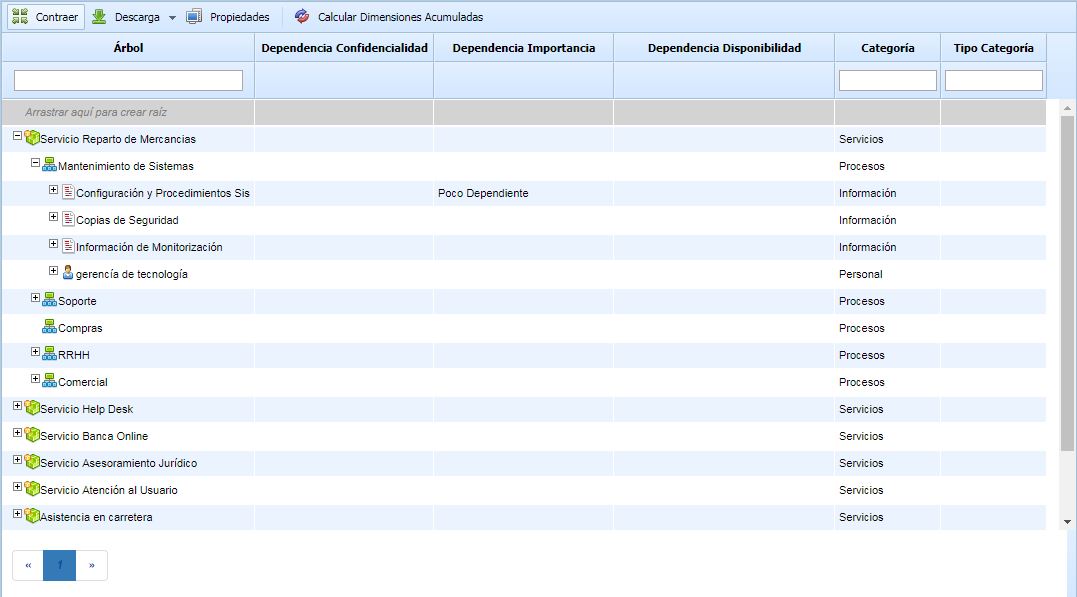Click the green cube icon of Servicio Help Desk
Viewport: 1077px width, 597px height.
coord(32,408)
